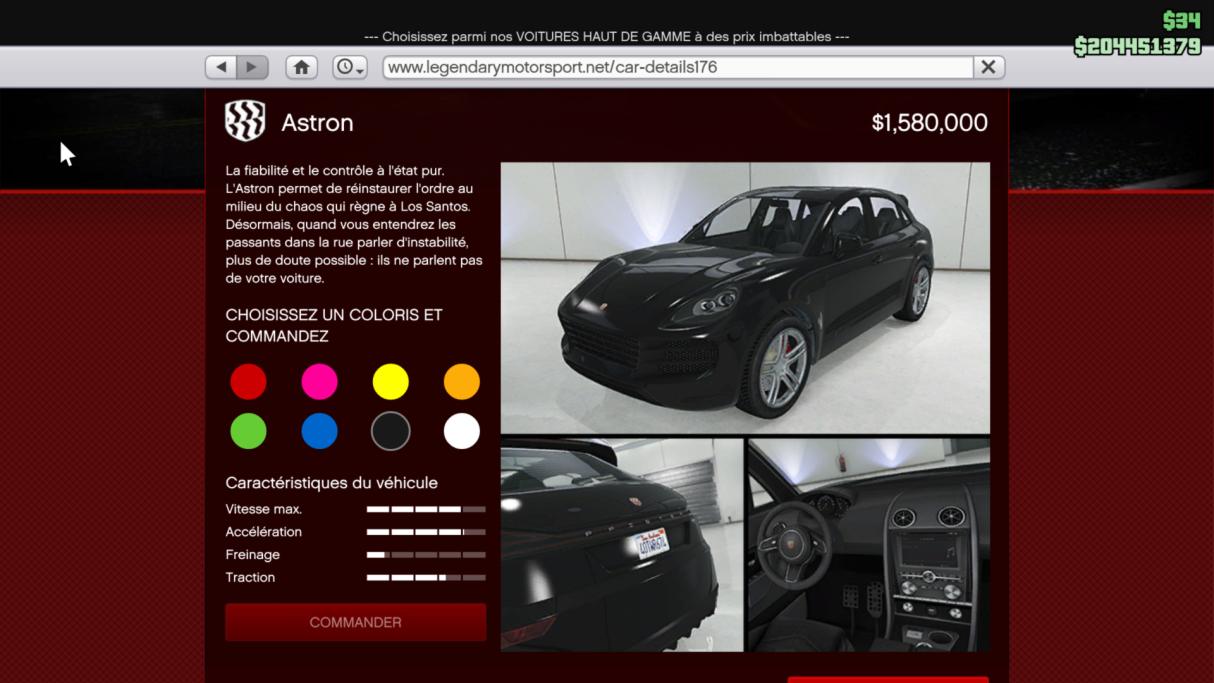
Task: Select the black paint color
Action: tap(390, 431)
